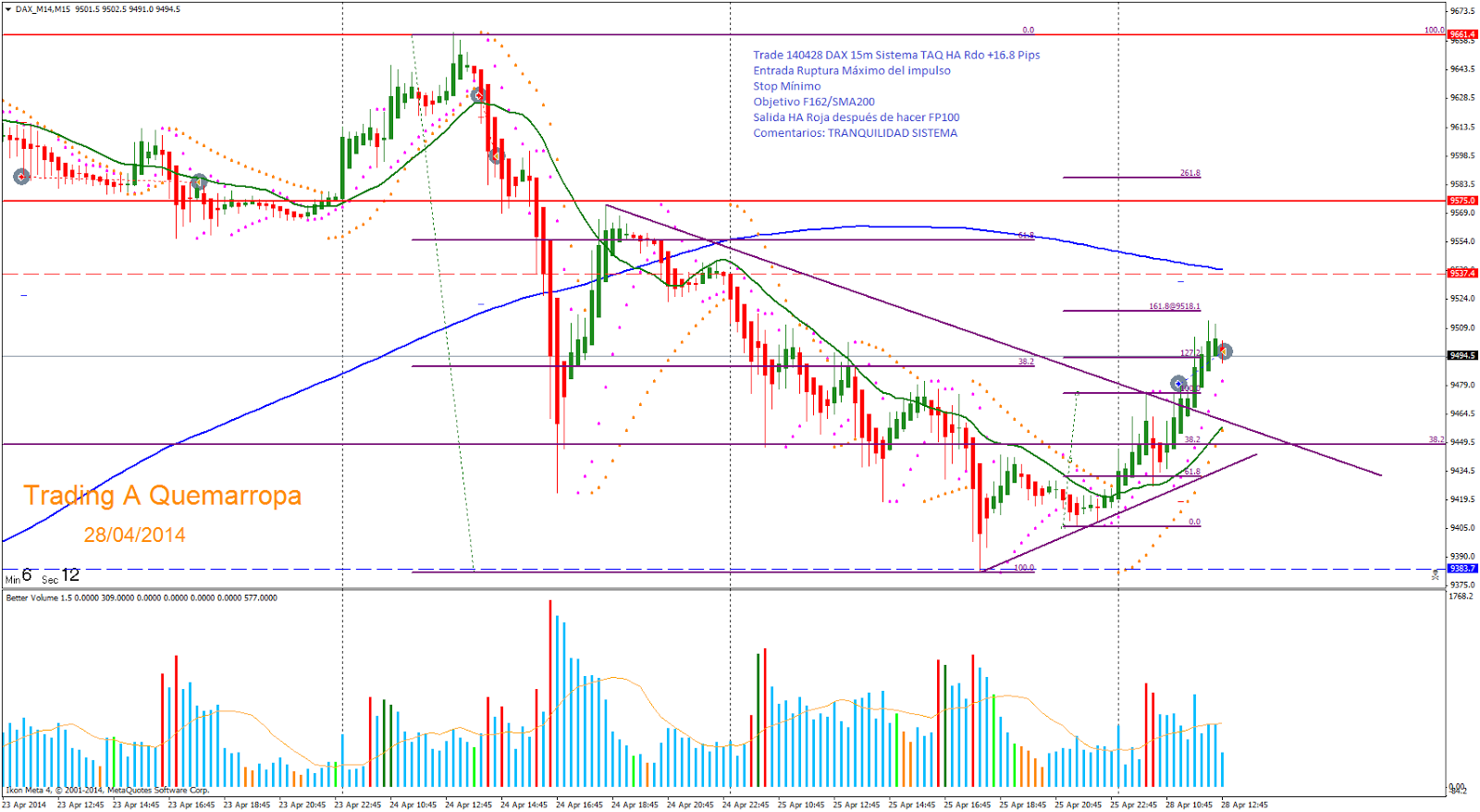Click the 261.8 Fibonacci extension label
The height and width of the screenshot is (812, 1480).
1190,173
